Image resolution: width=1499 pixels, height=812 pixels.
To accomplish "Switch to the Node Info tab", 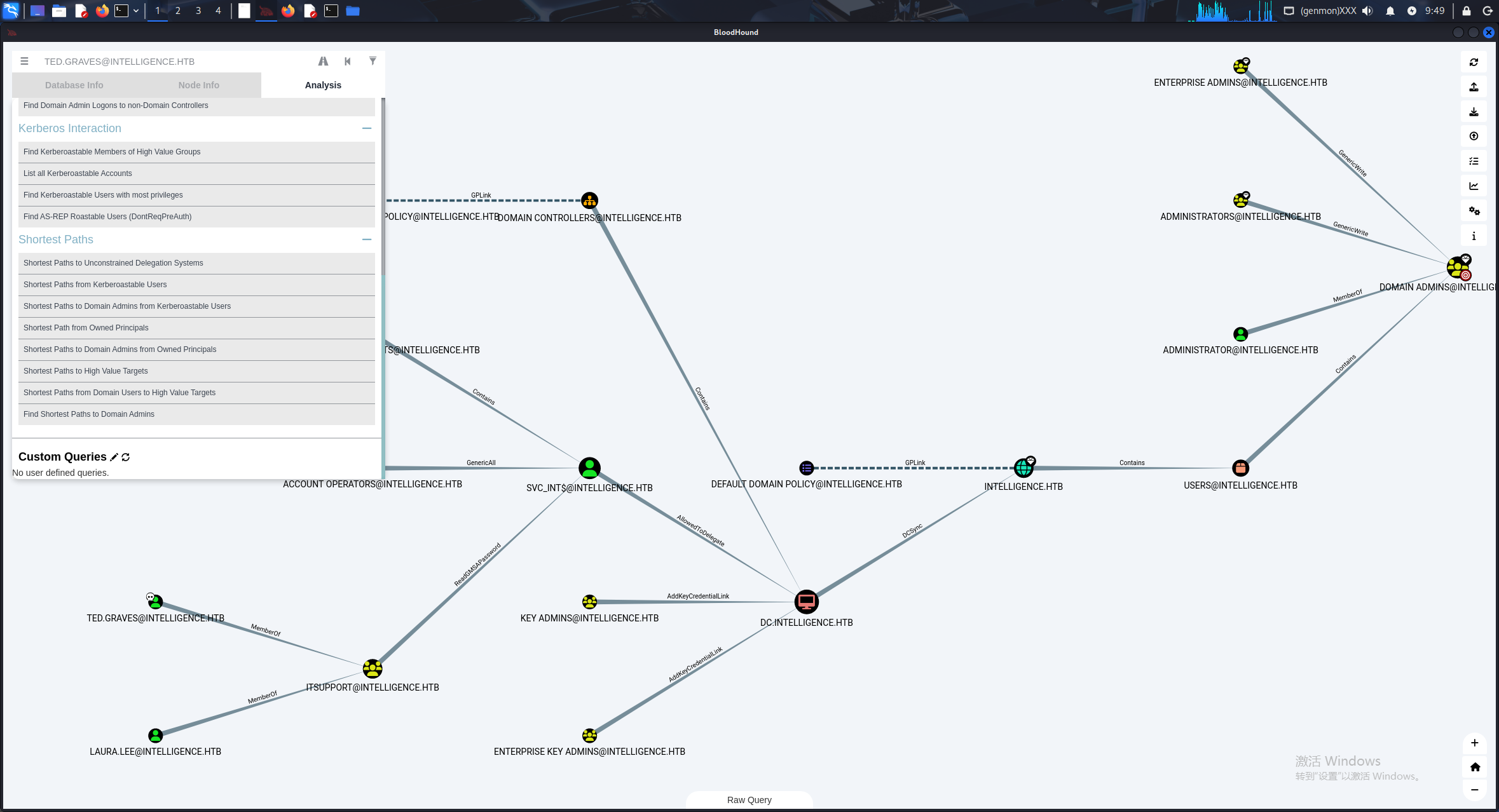I will point(199,85).
